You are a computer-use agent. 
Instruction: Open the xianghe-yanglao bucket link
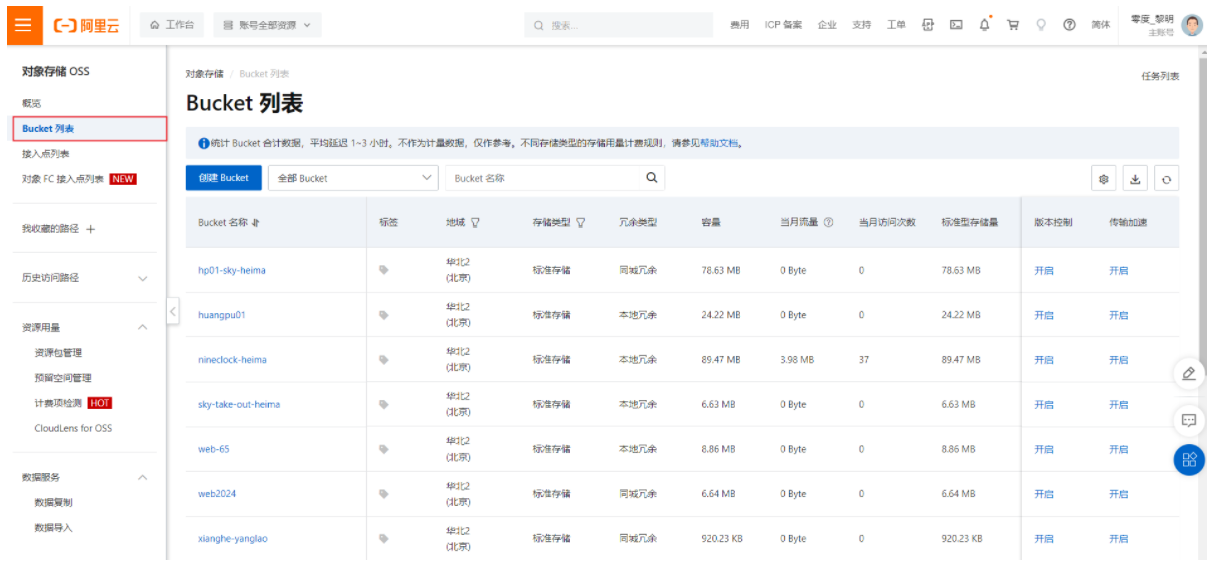(233, 538)
